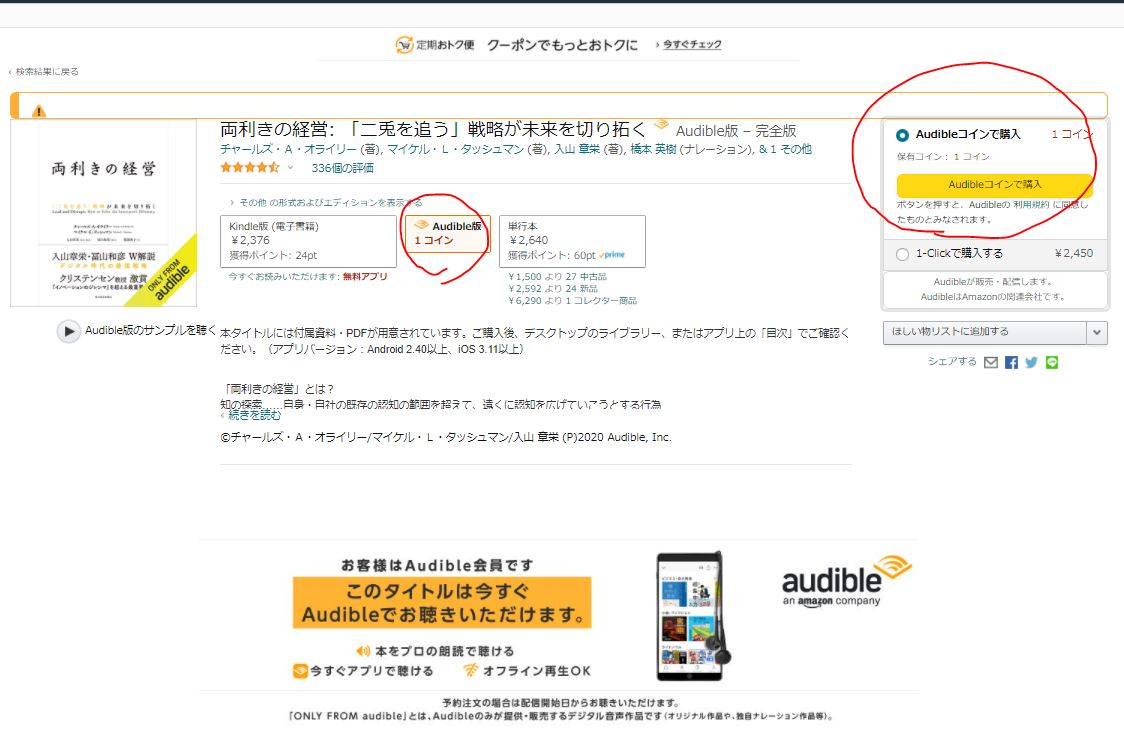Share on Facebook icon

click(1011, 362)
